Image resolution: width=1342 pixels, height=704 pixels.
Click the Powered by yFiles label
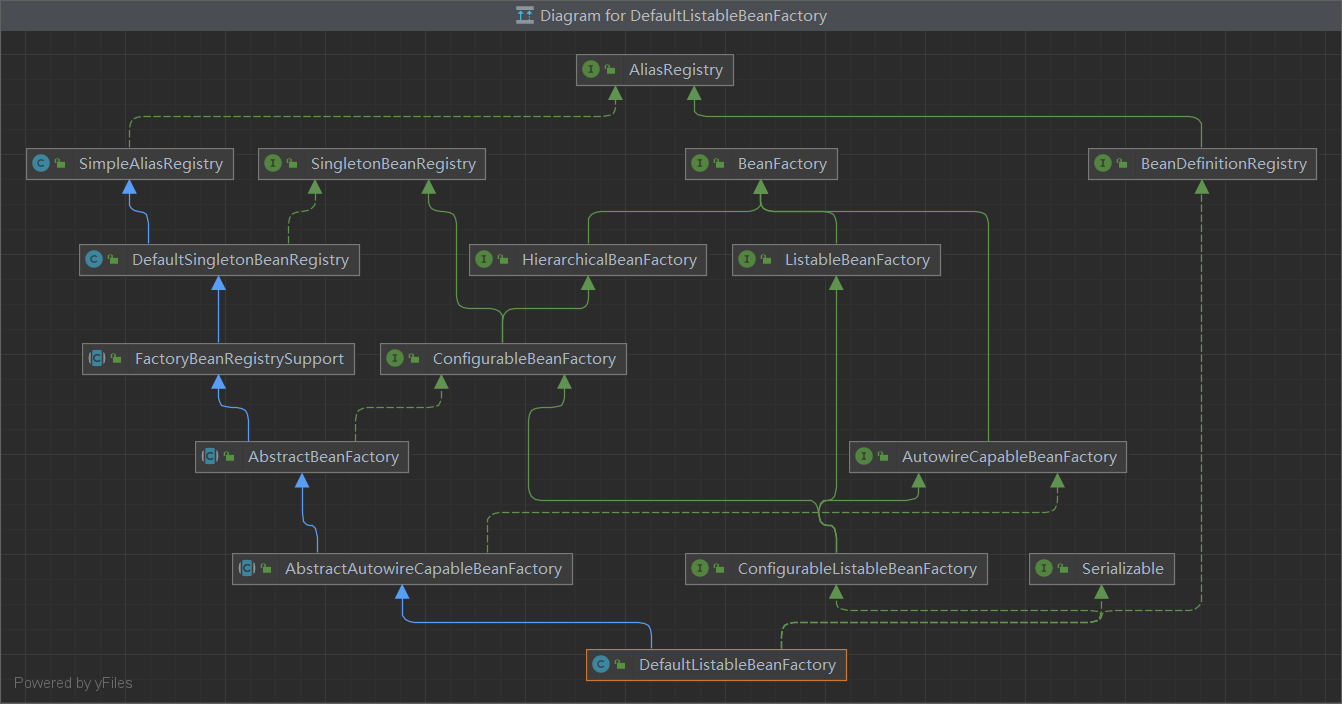point(73,683)
